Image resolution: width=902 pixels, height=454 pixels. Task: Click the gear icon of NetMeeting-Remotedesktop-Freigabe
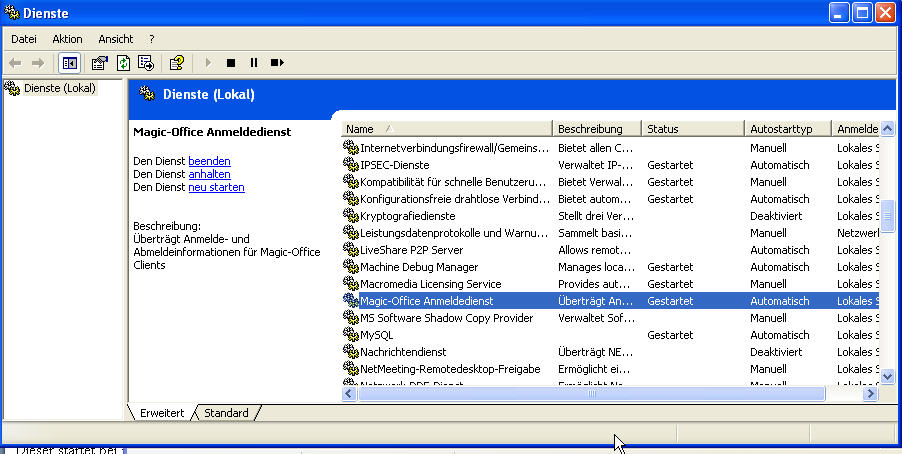tap(351, 369)
